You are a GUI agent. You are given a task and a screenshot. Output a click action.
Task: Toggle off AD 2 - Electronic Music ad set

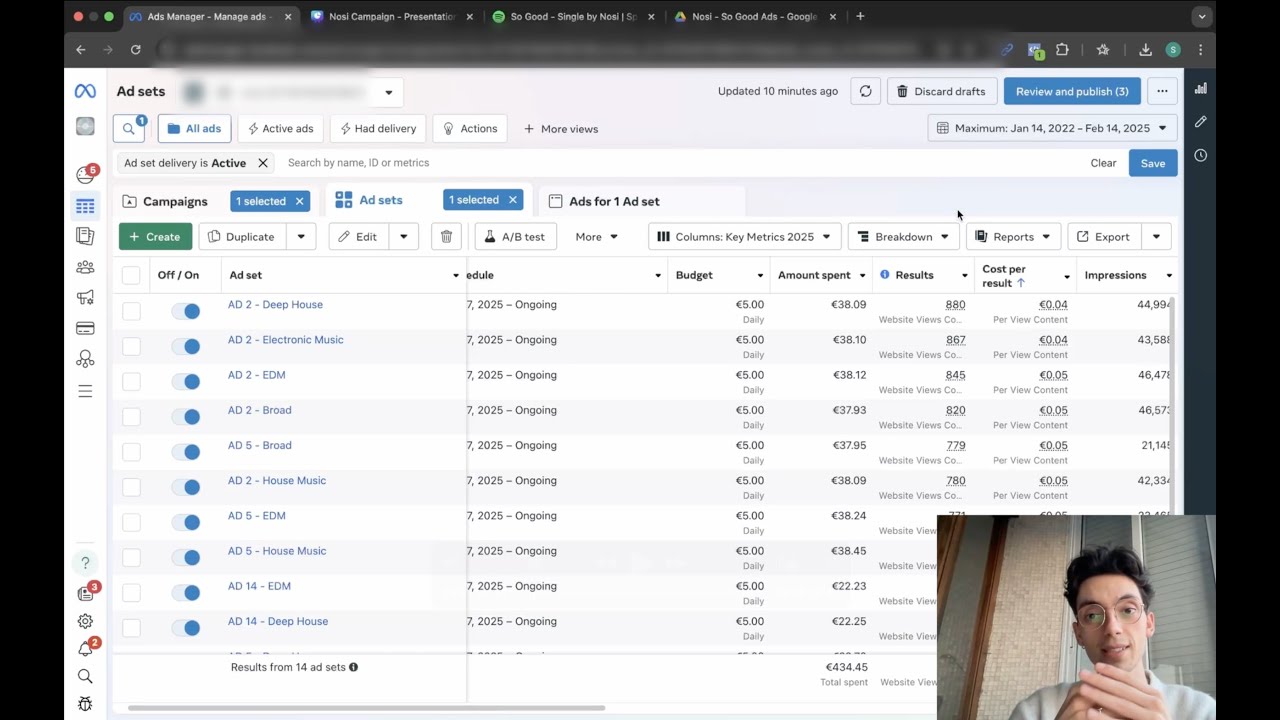coord(186,346)
